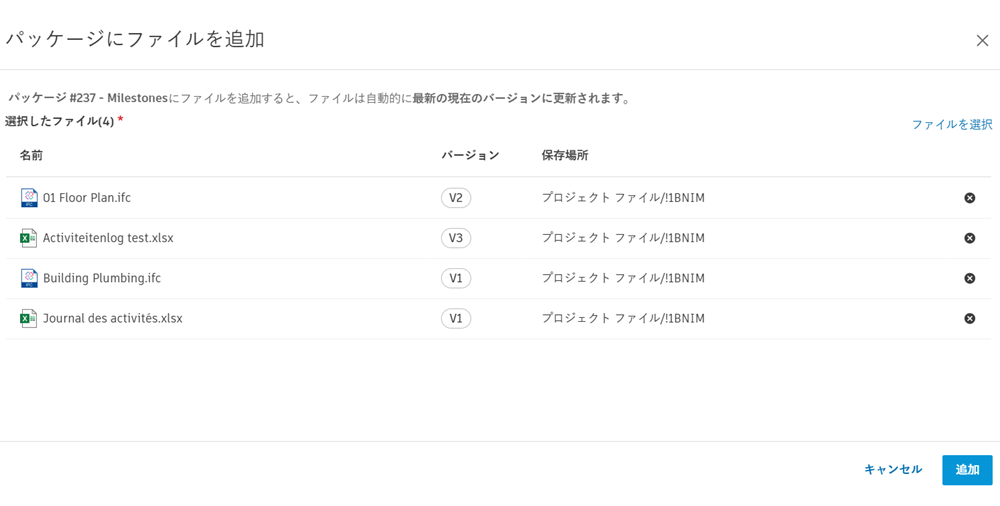Viewport: 1000px width, 506px height.
Task: Click remove icon for Building Plumbing.ifc
Action: (969, 278)
